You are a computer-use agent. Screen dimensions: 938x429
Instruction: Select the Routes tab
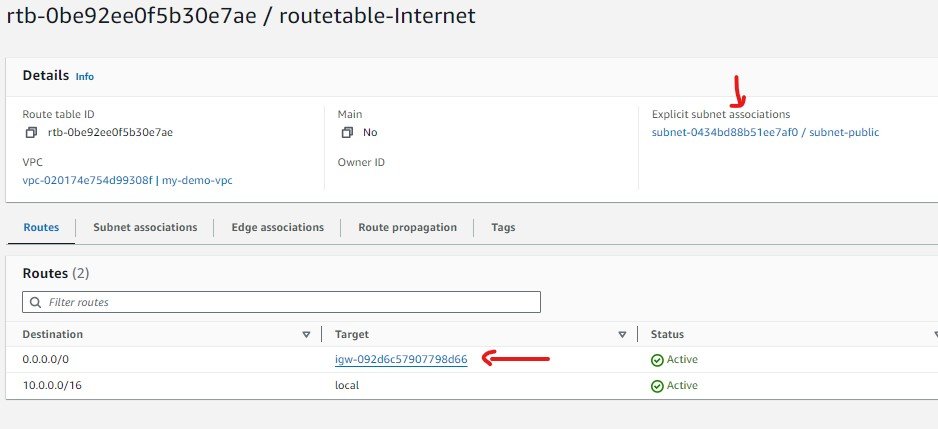click(x=41, y=228)
